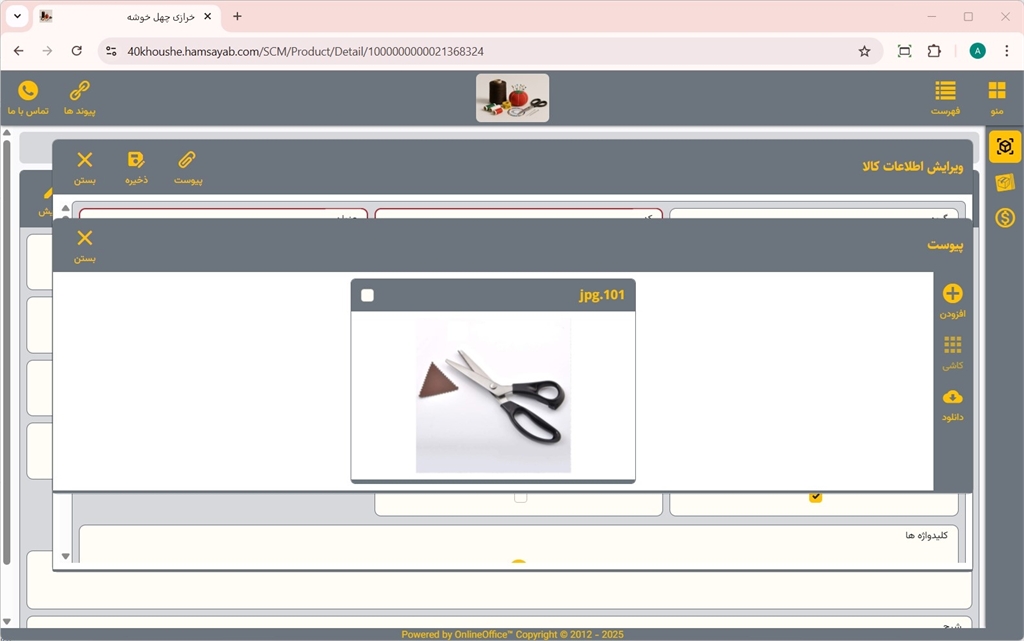Click the دانلود download cloud icon
The height and width of the screenshot is (641, 1024).
coord(952,398)
